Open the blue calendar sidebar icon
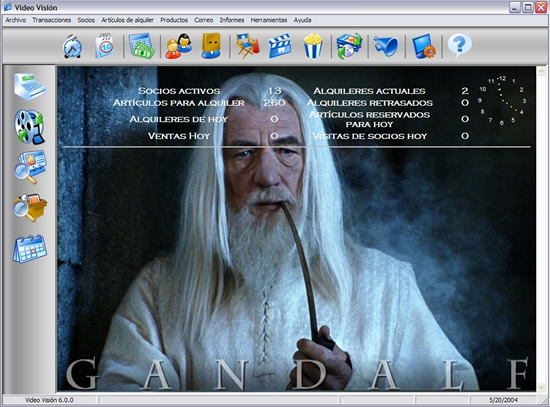Image resolution: width=550 pixels, height=407 pixels. click(x=30, y=249)
